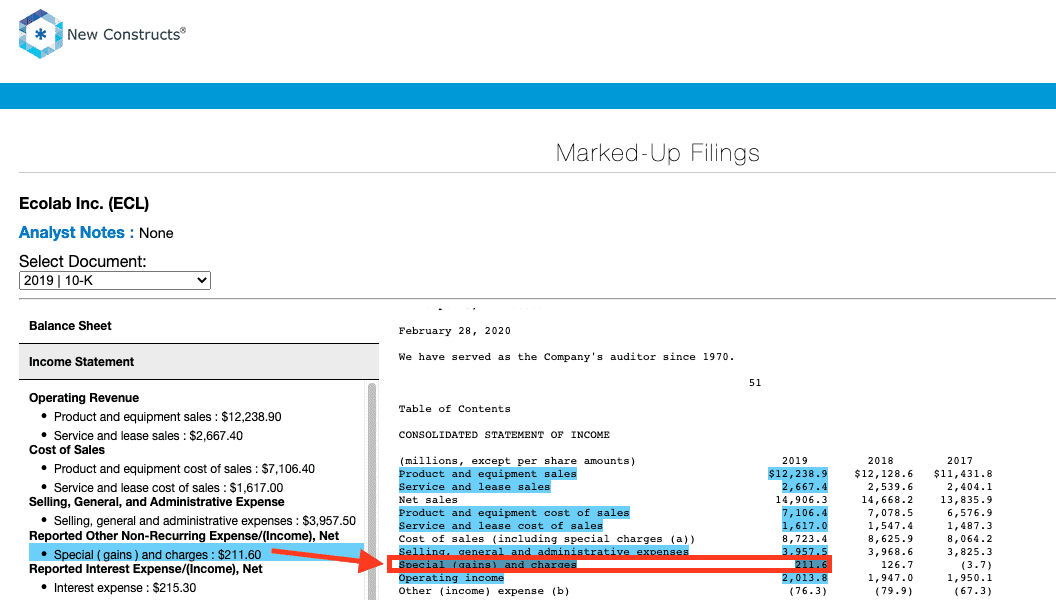Select Service and lease sales: $2,667.40 item
Image resolution: width=1056 pixels, height=600 pixels.
tap(148, 436)
